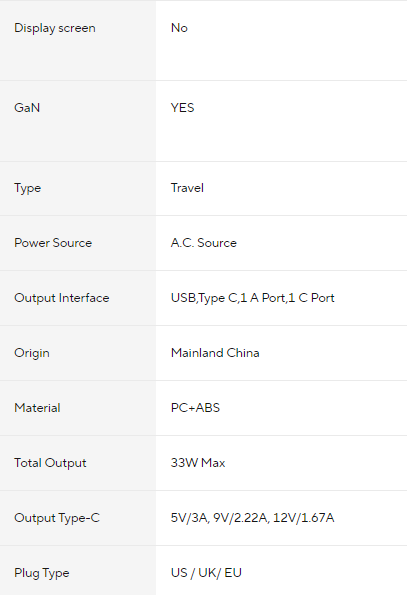Select the YES value for GaN

(x=182, y=108)
